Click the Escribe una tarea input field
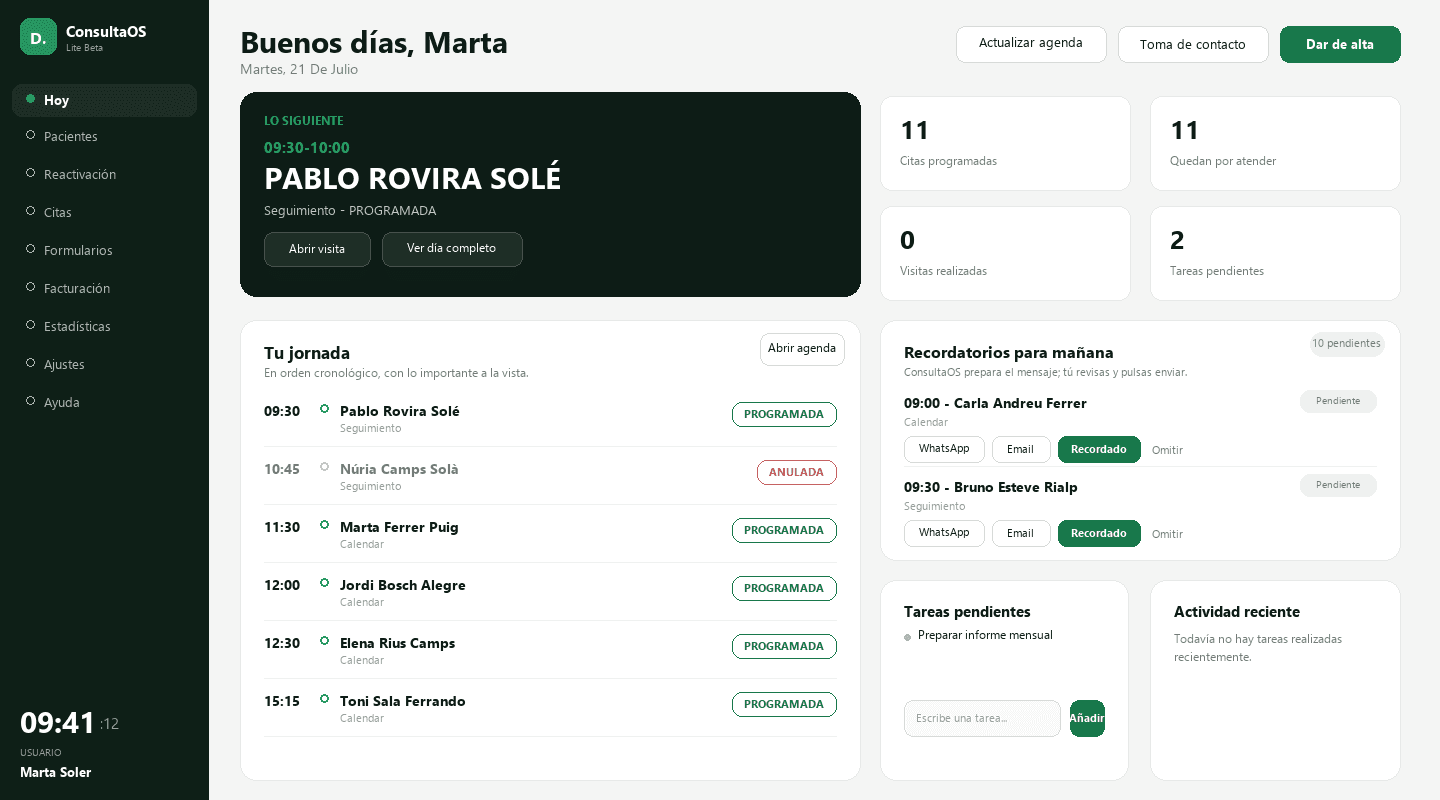Screen dimensions: 1440x800 982,718
